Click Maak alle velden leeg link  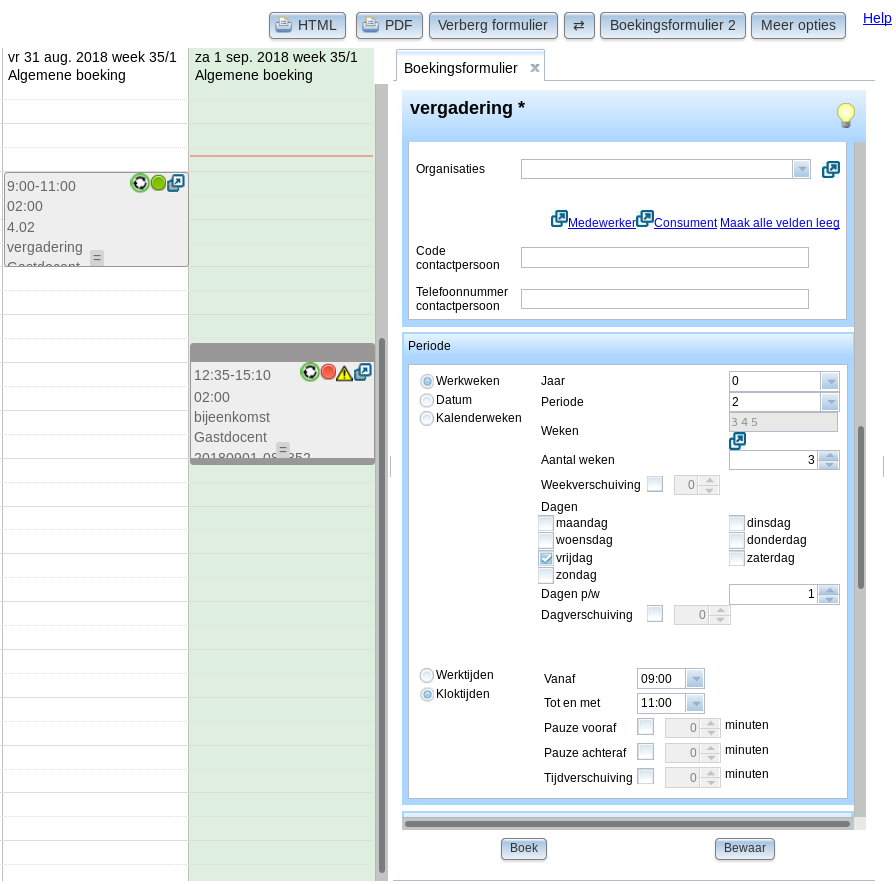pos(779,223)
